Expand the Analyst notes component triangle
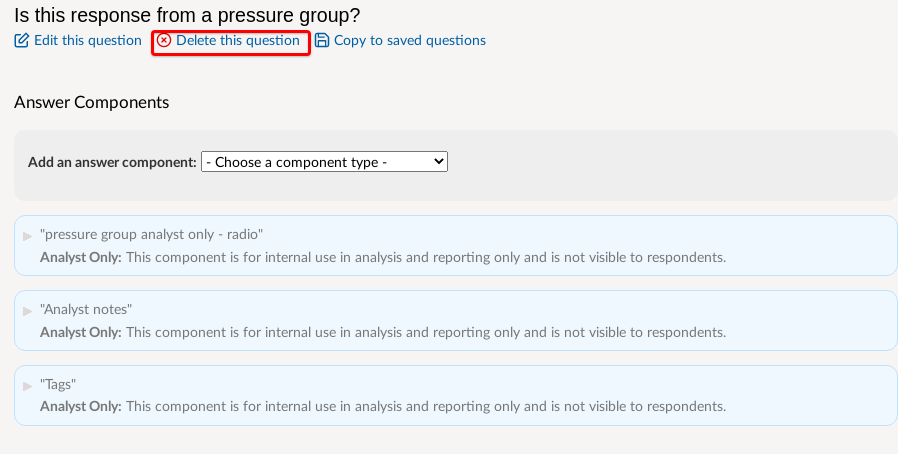 [x=27, y=311]
